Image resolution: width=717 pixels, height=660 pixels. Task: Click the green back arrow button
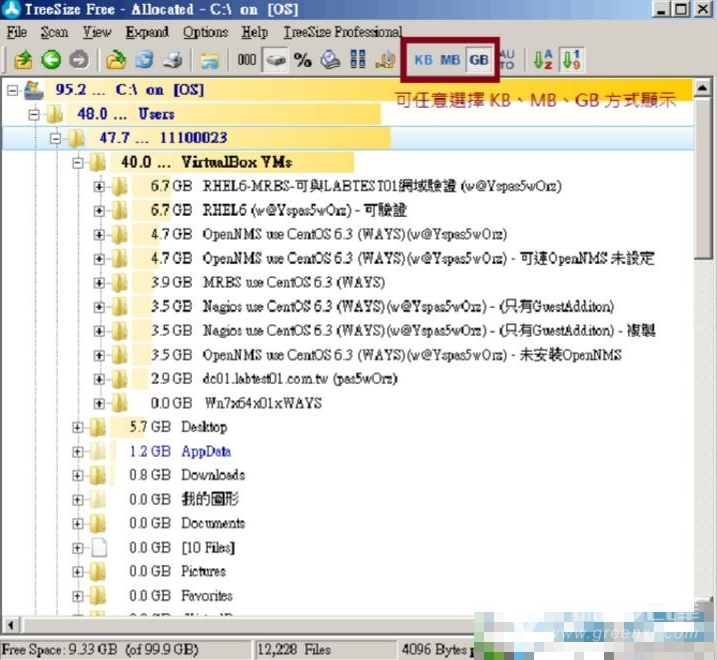(51, 60)
